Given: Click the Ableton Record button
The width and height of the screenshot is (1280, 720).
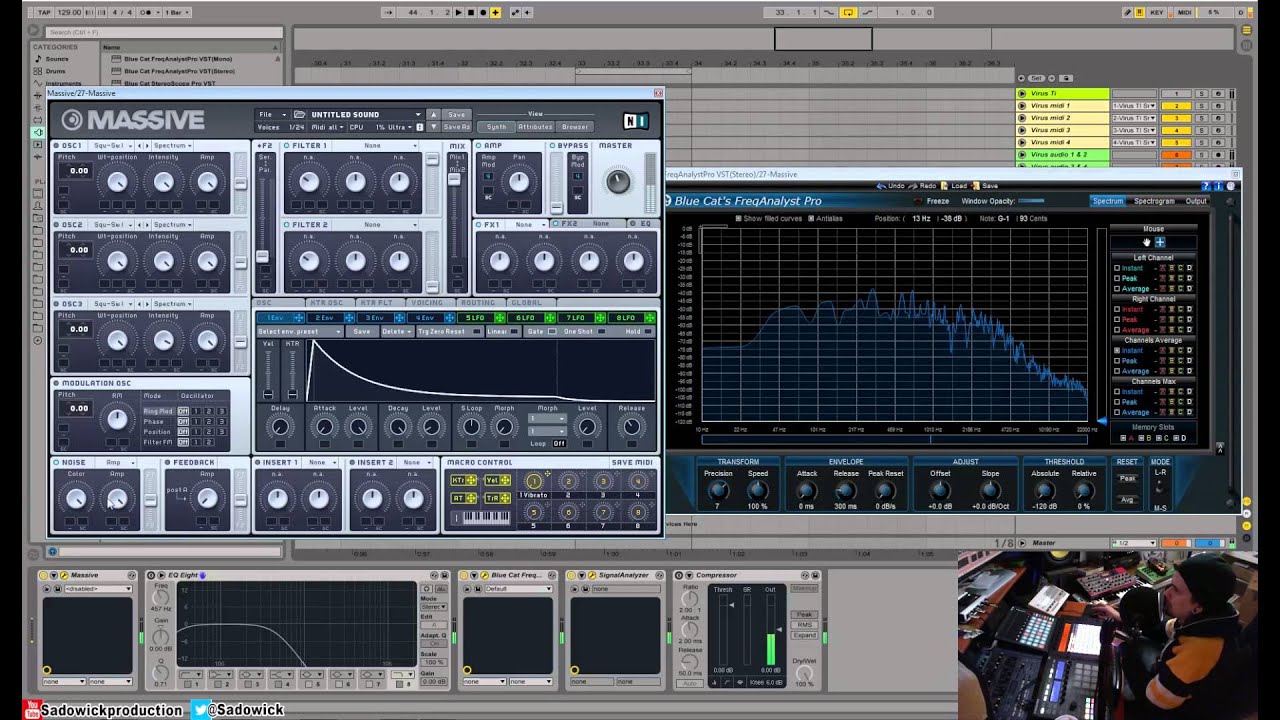Looking at the screenshot, I should (x=484, y=12).
